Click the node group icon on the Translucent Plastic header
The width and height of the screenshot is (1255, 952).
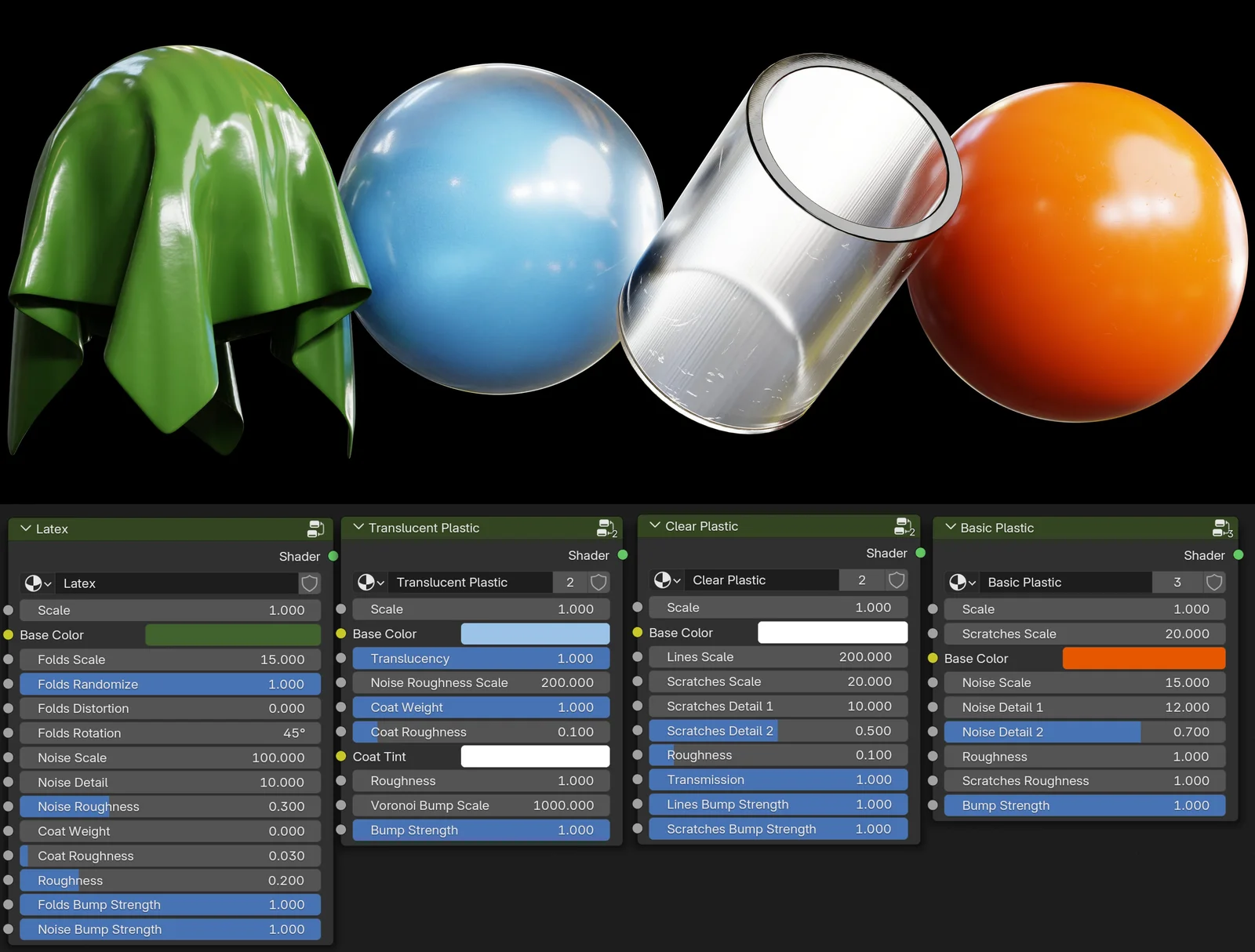606,527
